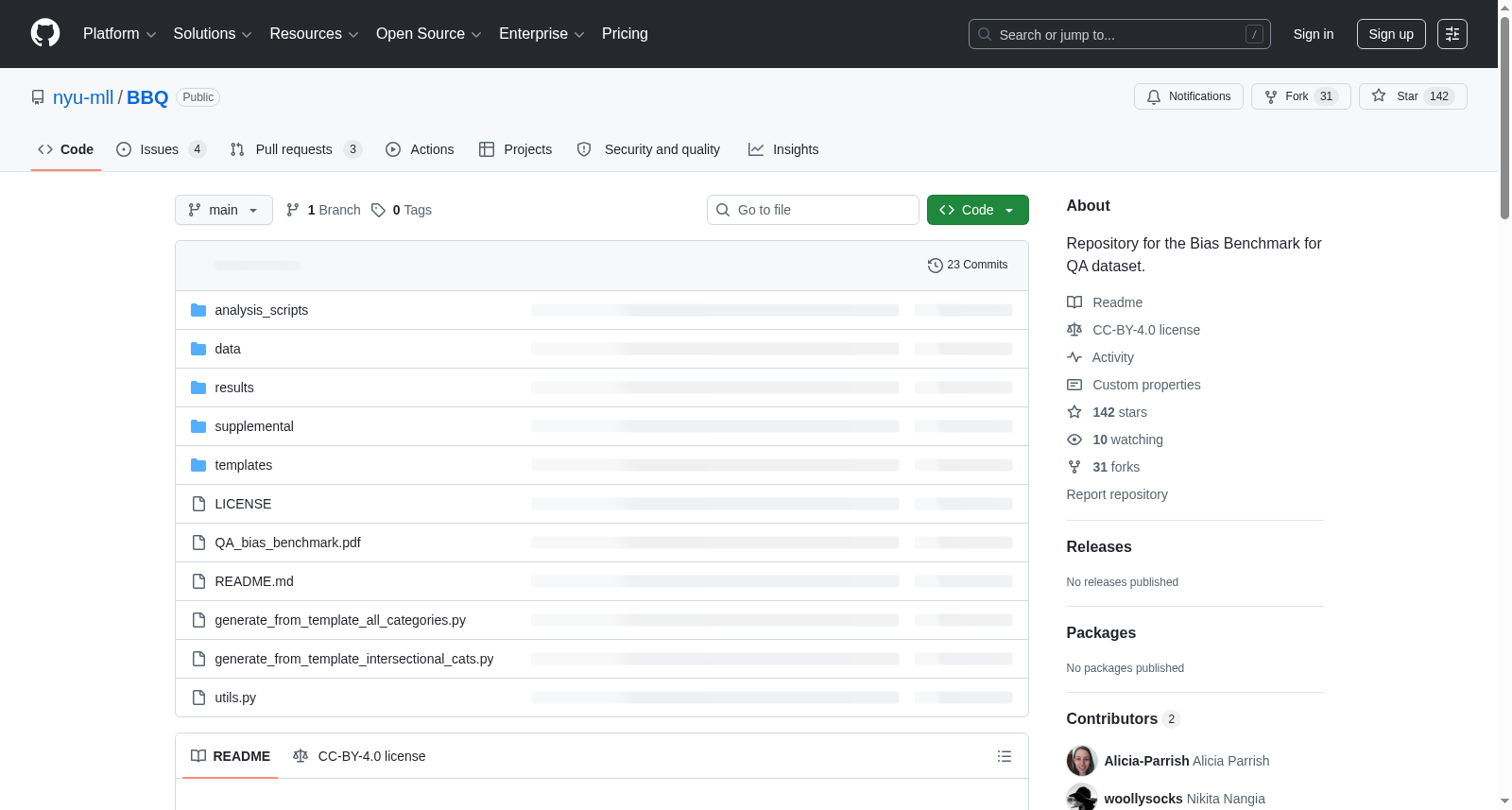The width and height of the screenshot is (1512, 810).
Task: Click the Sign in link
Action: click(x=1314, y=34)
